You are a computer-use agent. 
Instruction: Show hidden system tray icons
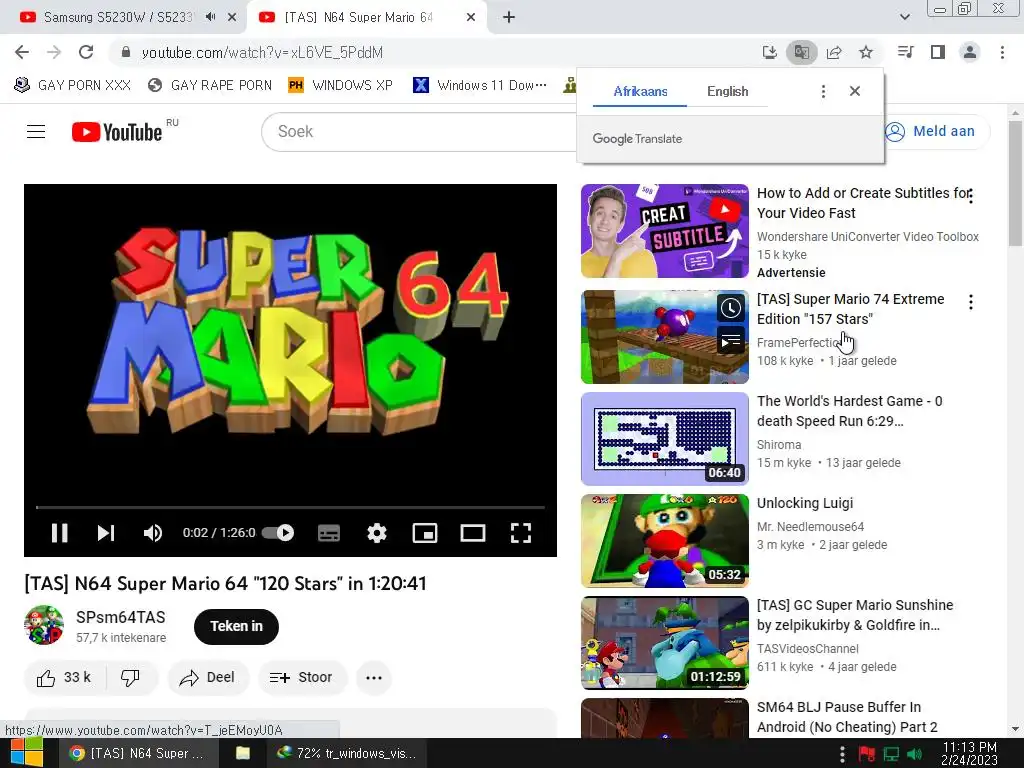[x=842, y=754]
